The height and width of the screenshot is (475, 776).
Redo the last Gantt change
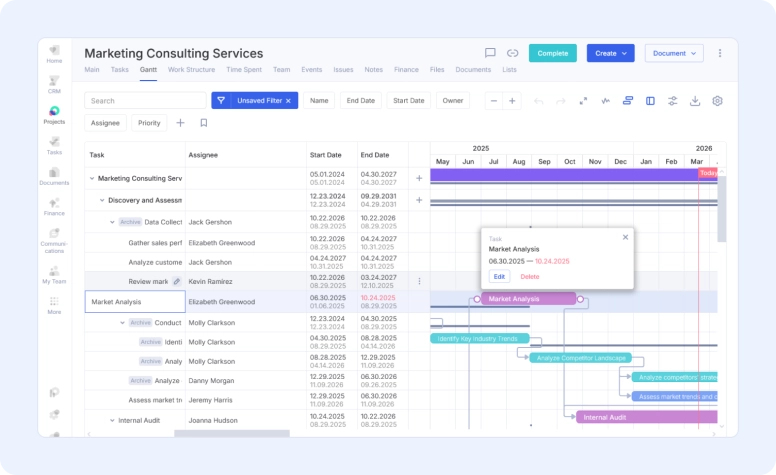click(x=560, y=101)
